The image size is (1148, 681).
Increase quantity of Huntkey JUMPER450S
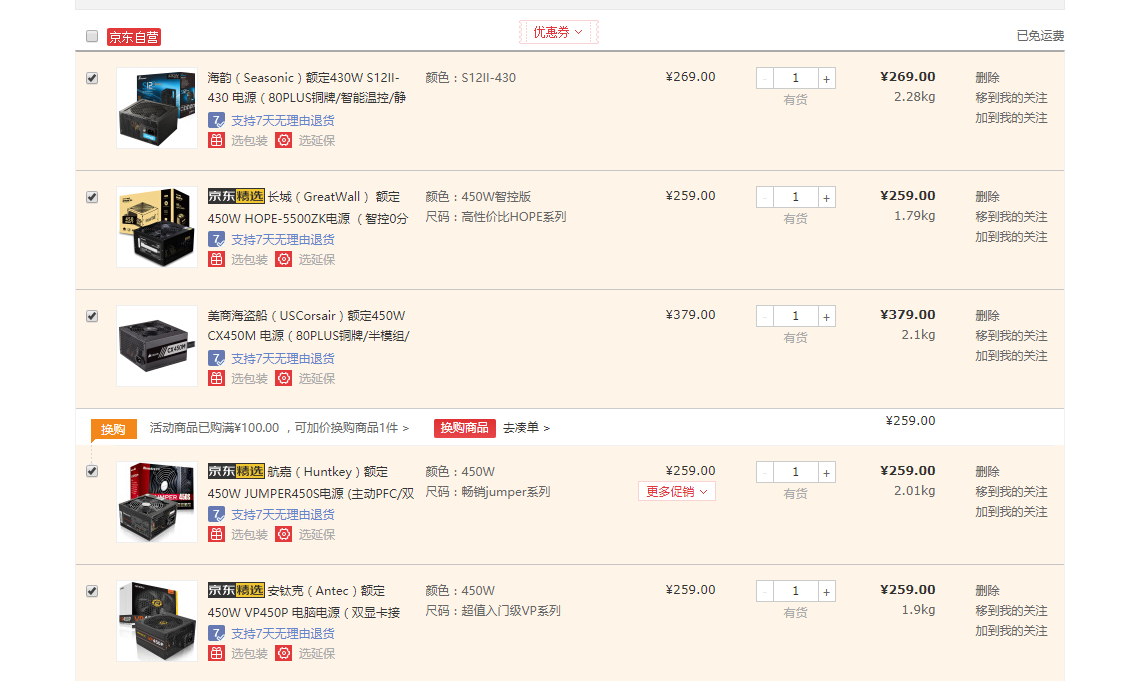tap(827, 472)
